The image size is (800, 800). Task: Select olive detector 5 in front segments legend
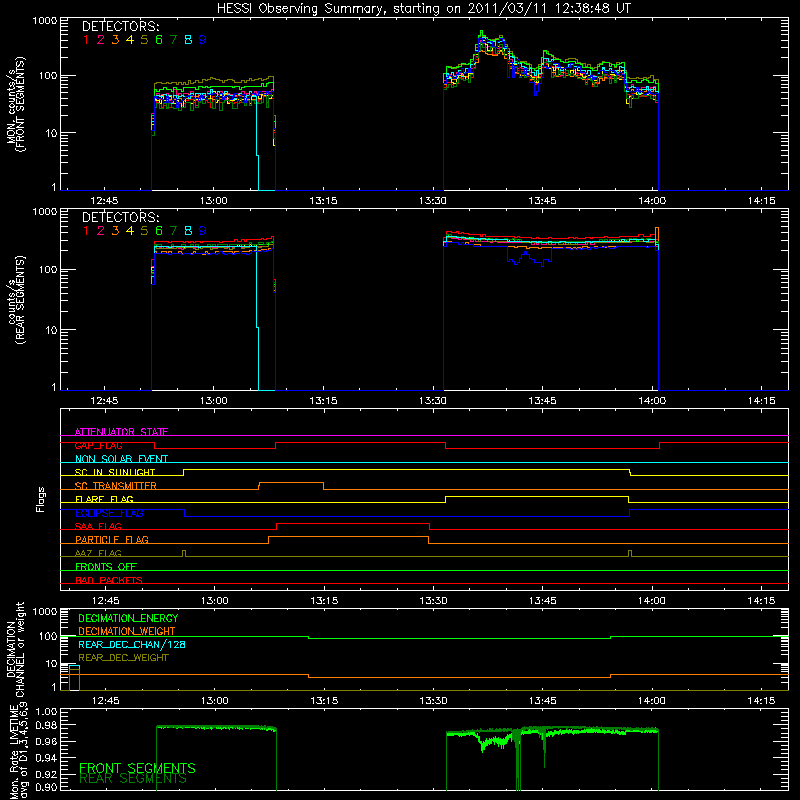coord(144,40)
